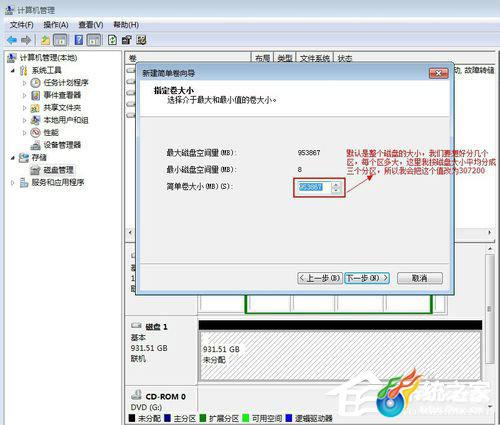Click the Properties toolbar icon
This screenshot has width=500, height=425.
127,40
